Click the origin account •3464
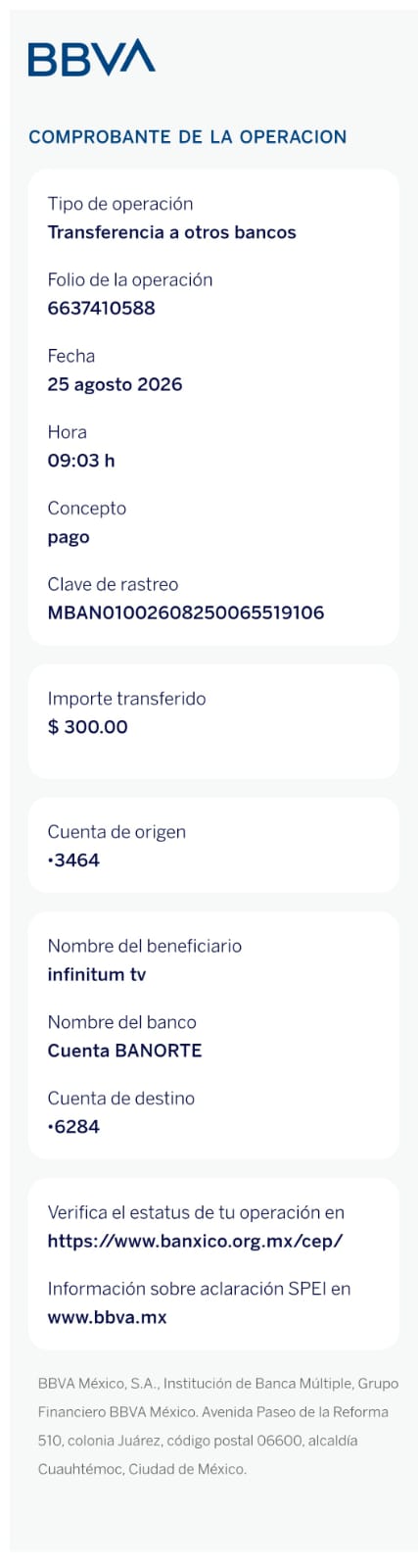Screen dimensions: 418x1568 coord(73,860)
